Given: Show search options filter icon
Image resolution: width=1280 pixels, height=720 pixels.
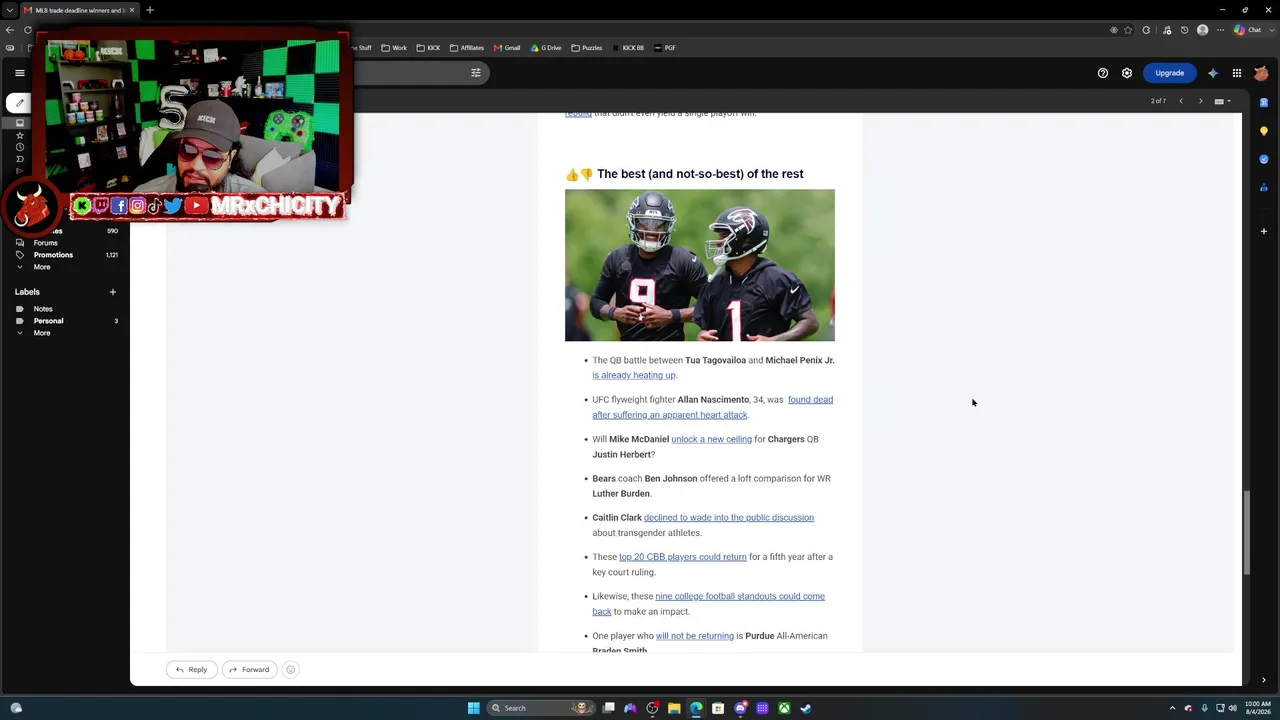Looking at the screenshot, I should coord(476,72).
